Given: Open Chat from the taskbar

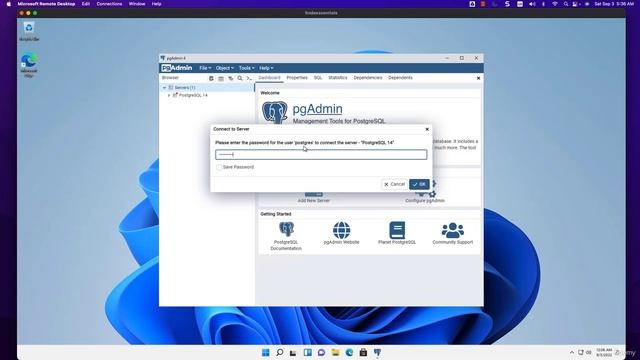Looking at the screenshot, I should pyautogui.click(x=321, y=352).
